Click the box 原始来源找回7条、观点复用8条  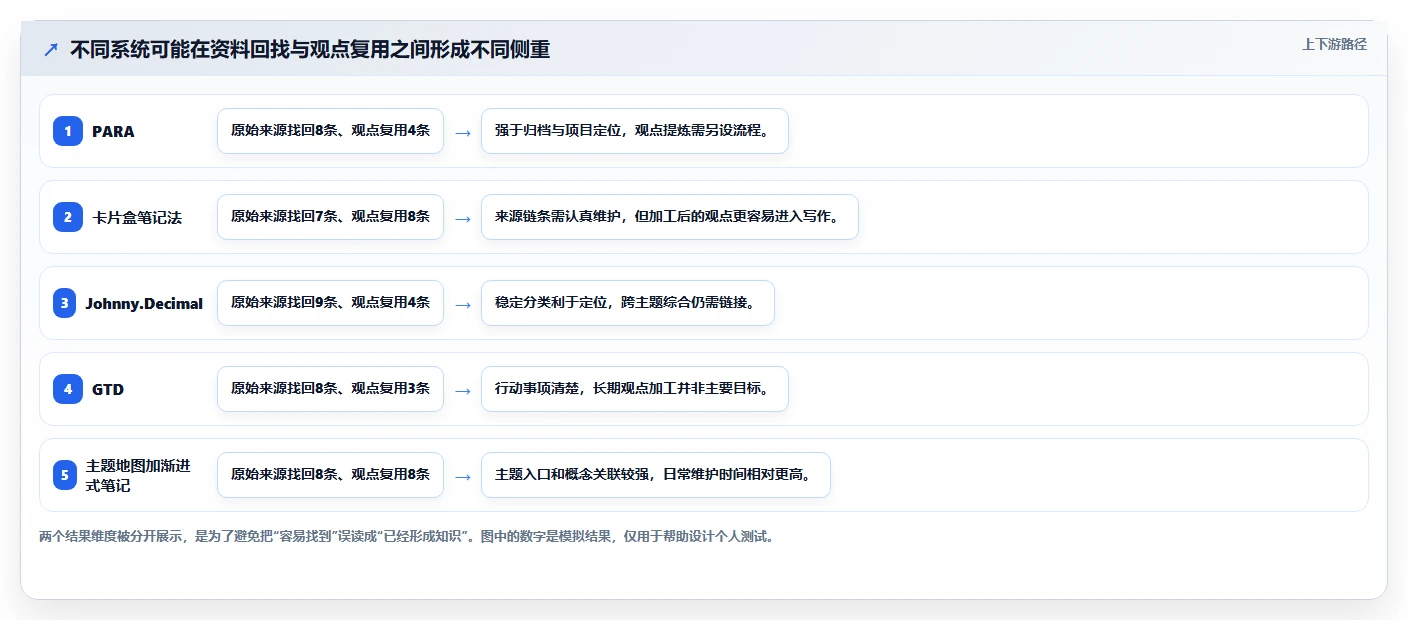click(x=330, y=217)
